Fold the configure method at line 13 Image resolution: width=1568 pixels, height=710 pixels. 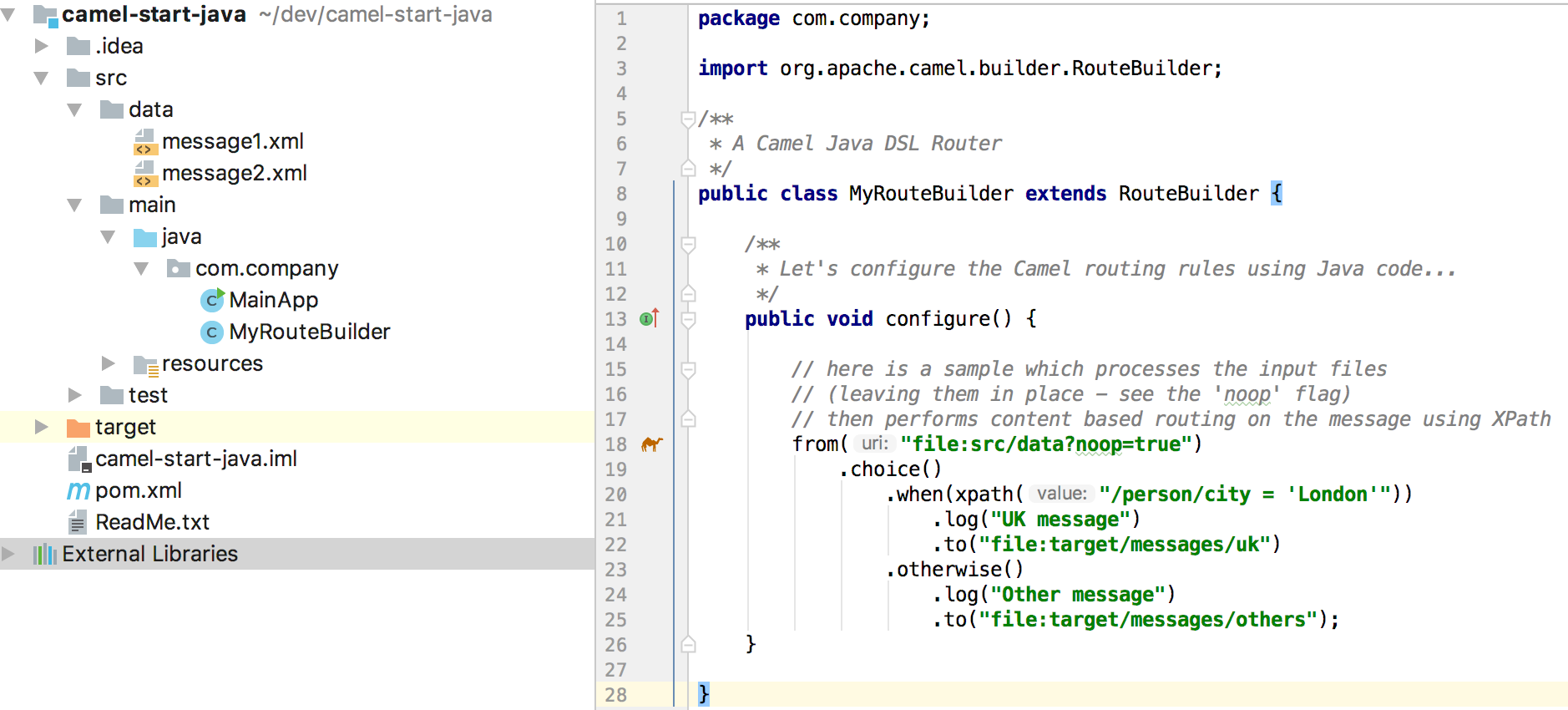tap(688, 319)
